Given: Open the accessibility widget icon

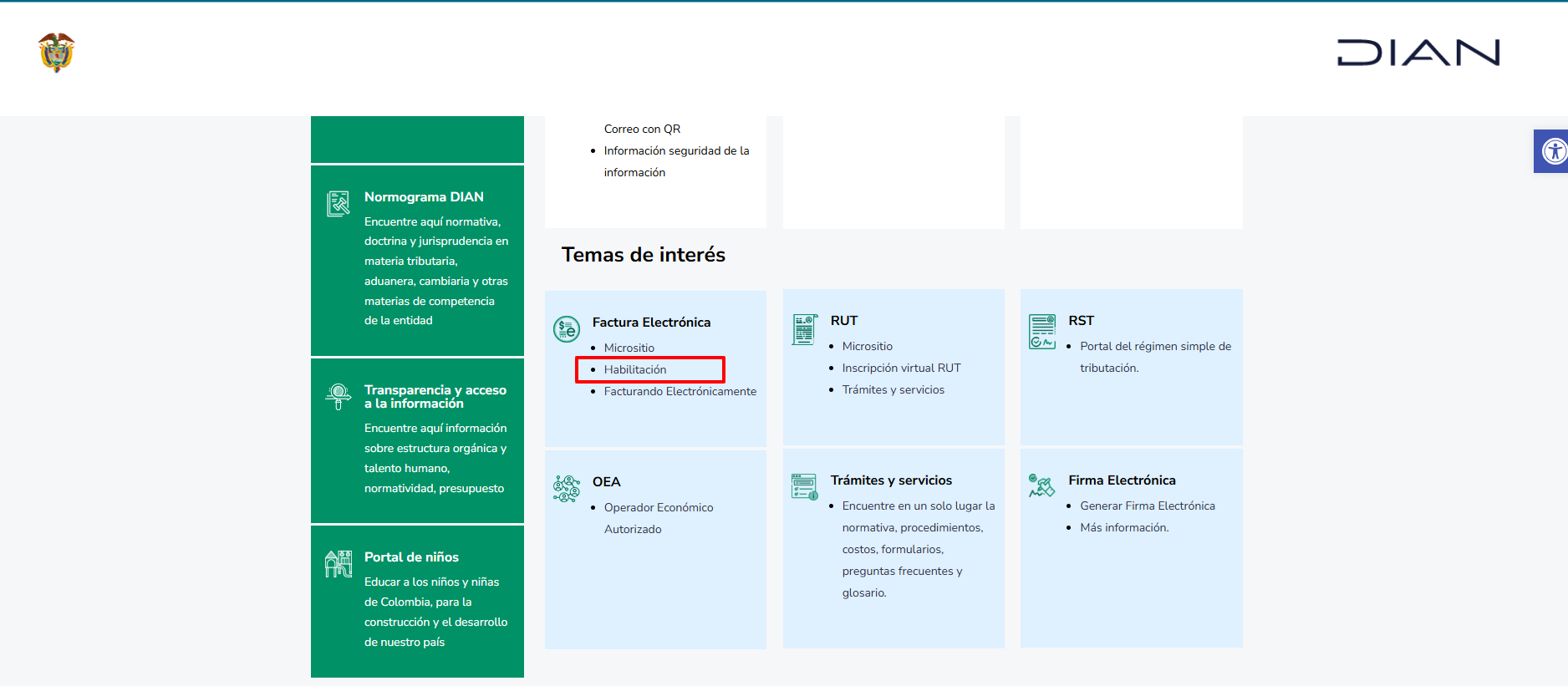Looking at the screenshot, I should tap(1553, 151).
